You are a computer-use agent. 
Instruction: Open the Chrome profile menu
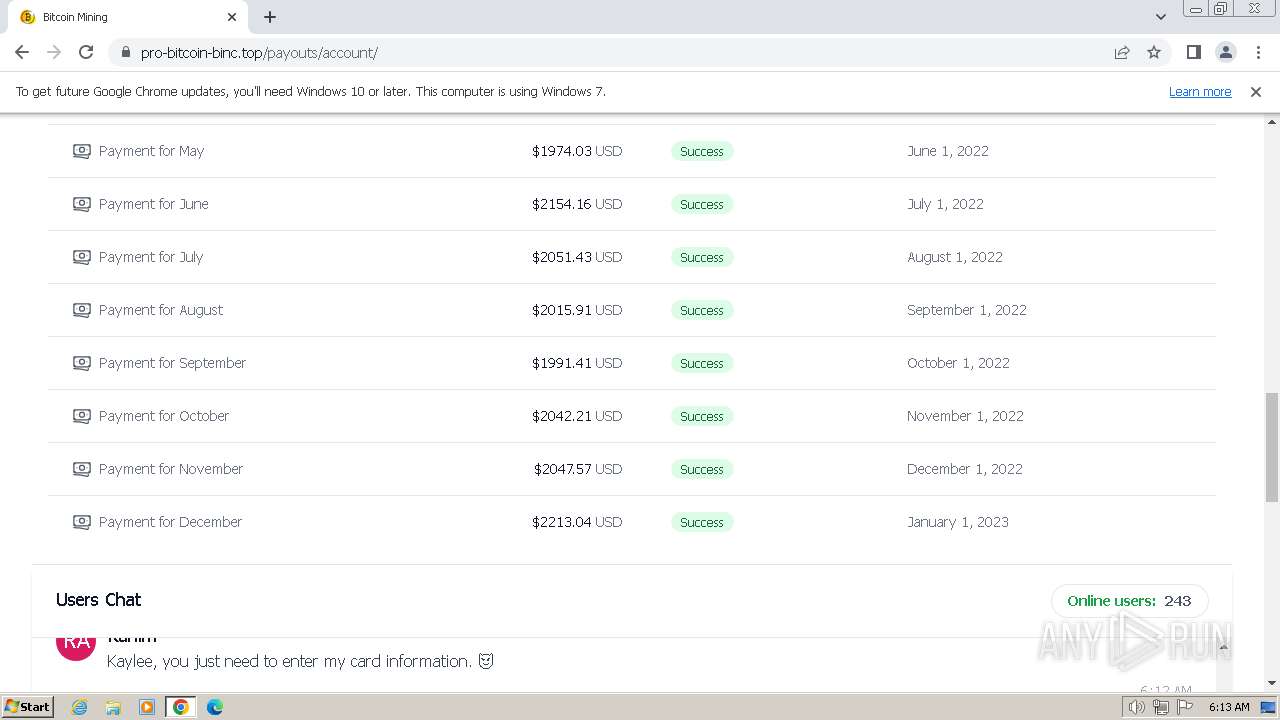pos(1225,52)
